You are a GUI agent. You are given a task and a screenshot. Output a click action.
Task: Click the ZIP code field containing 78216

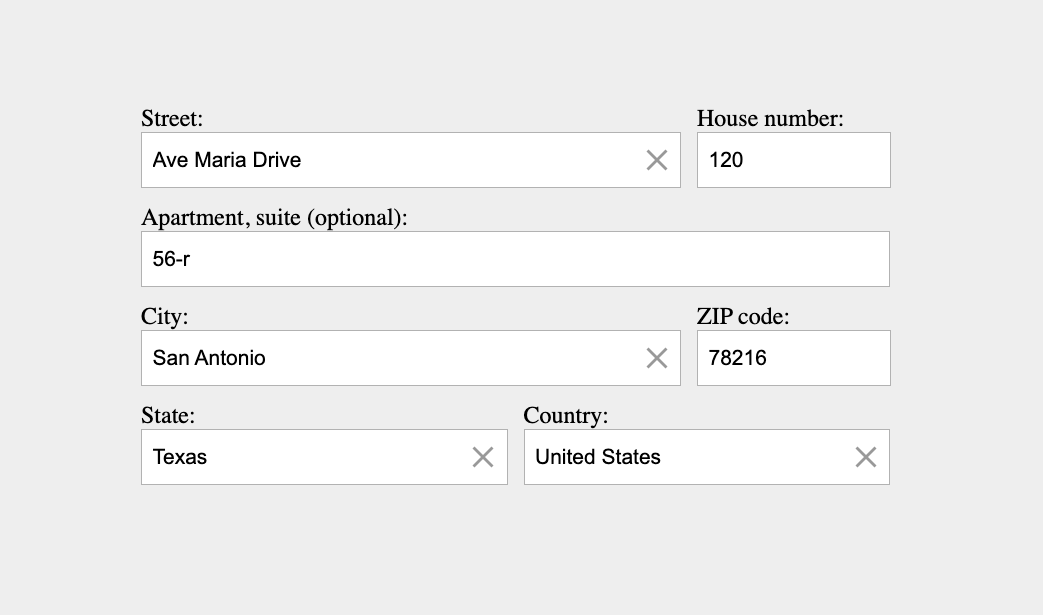click(793, 358)
